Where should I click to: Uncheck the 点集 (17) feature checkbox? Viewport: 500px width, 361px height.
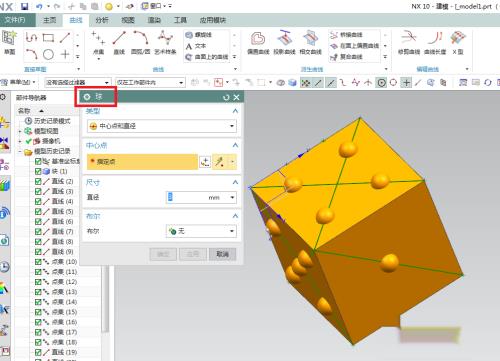coord(38,332)
